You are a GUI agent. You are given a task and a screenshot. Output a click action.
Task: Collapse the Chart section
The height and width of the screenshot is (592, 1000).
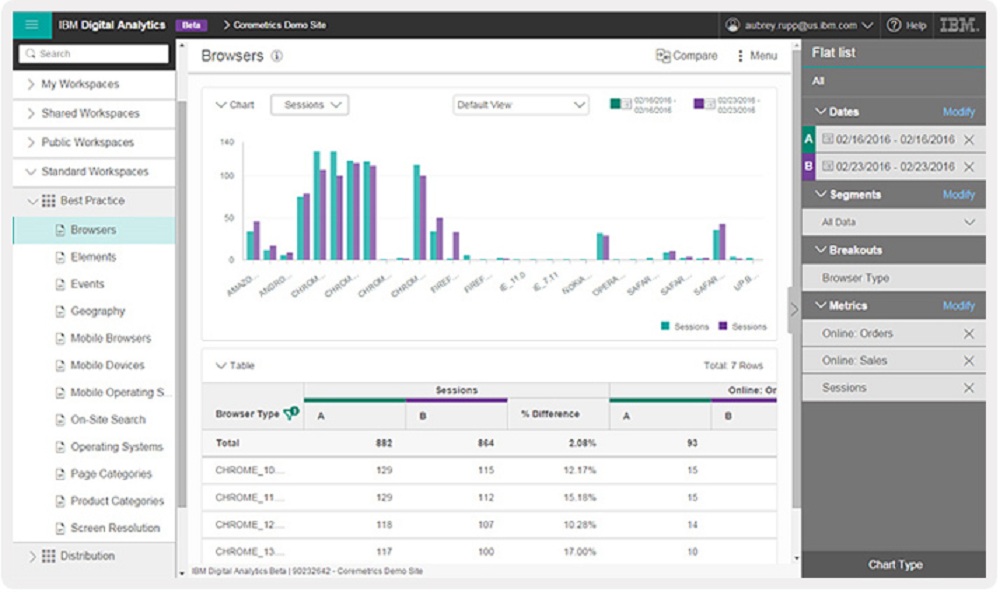(221, 105)
